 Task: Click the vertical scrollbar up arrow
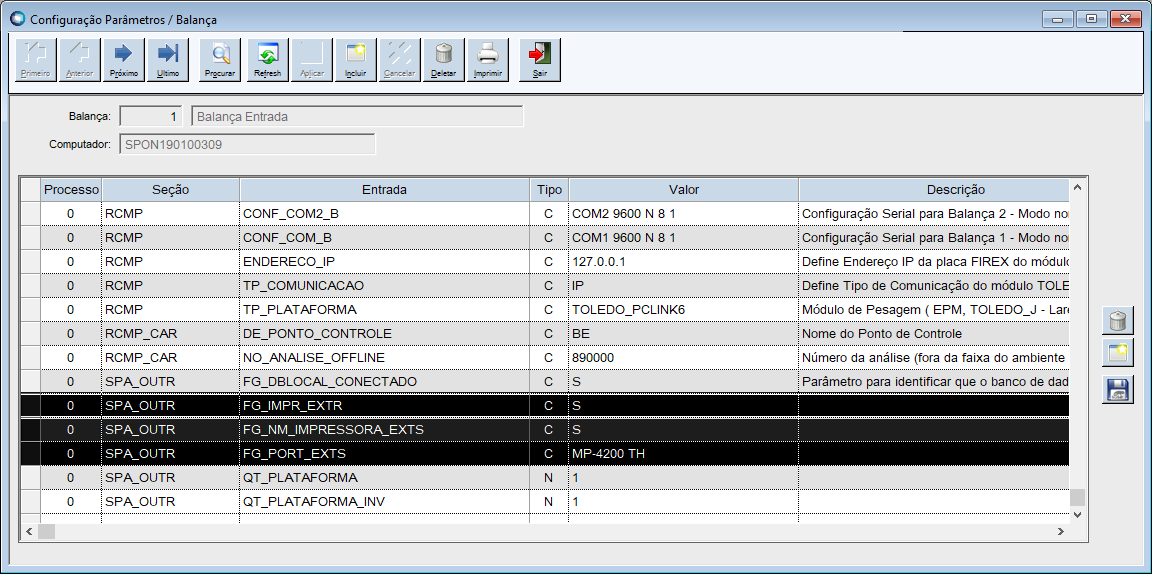[x=1076, y=188]
